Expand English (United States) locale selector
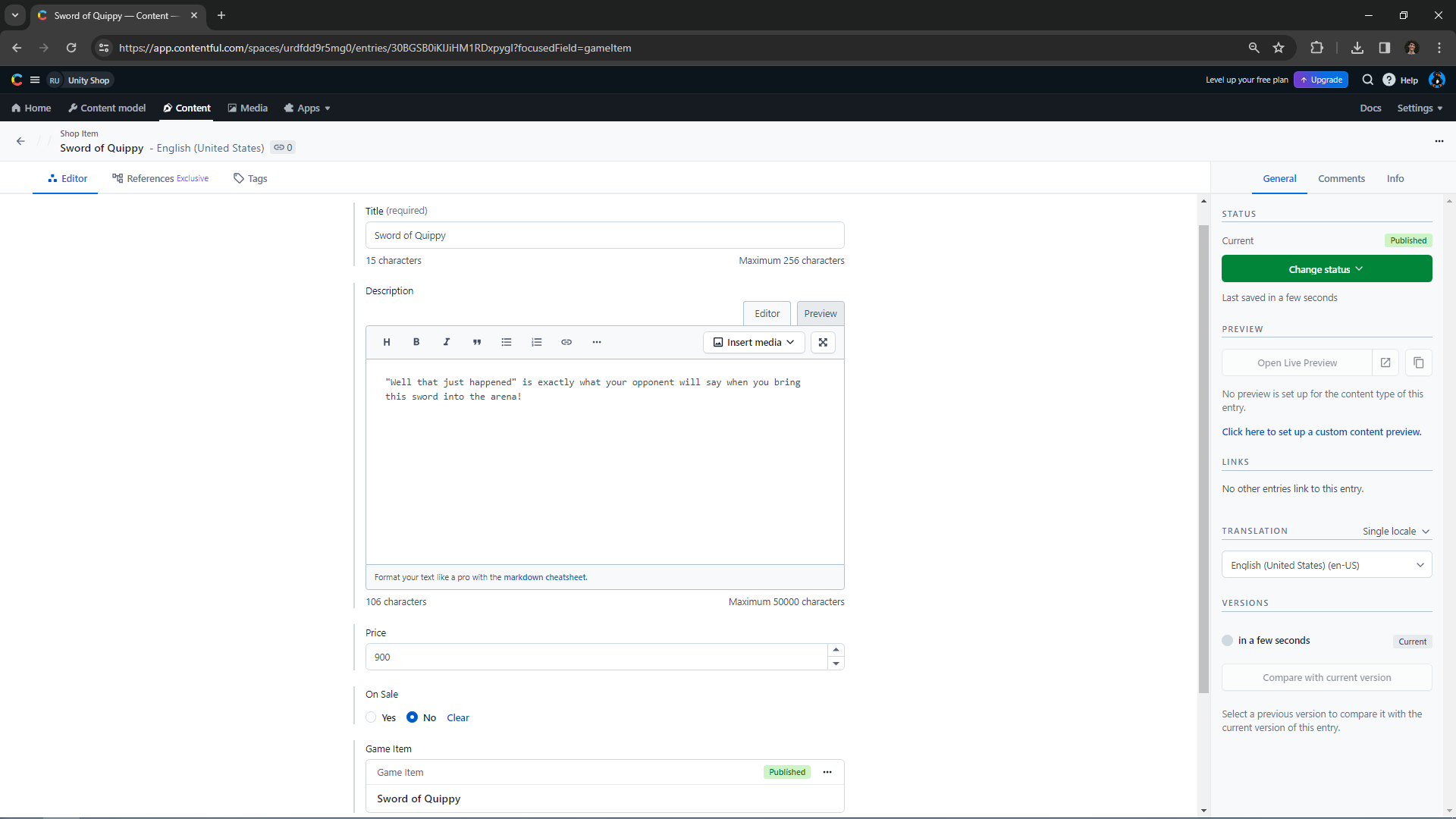Viewport: 1456px width, 819px height. (x=1326, y=565)
